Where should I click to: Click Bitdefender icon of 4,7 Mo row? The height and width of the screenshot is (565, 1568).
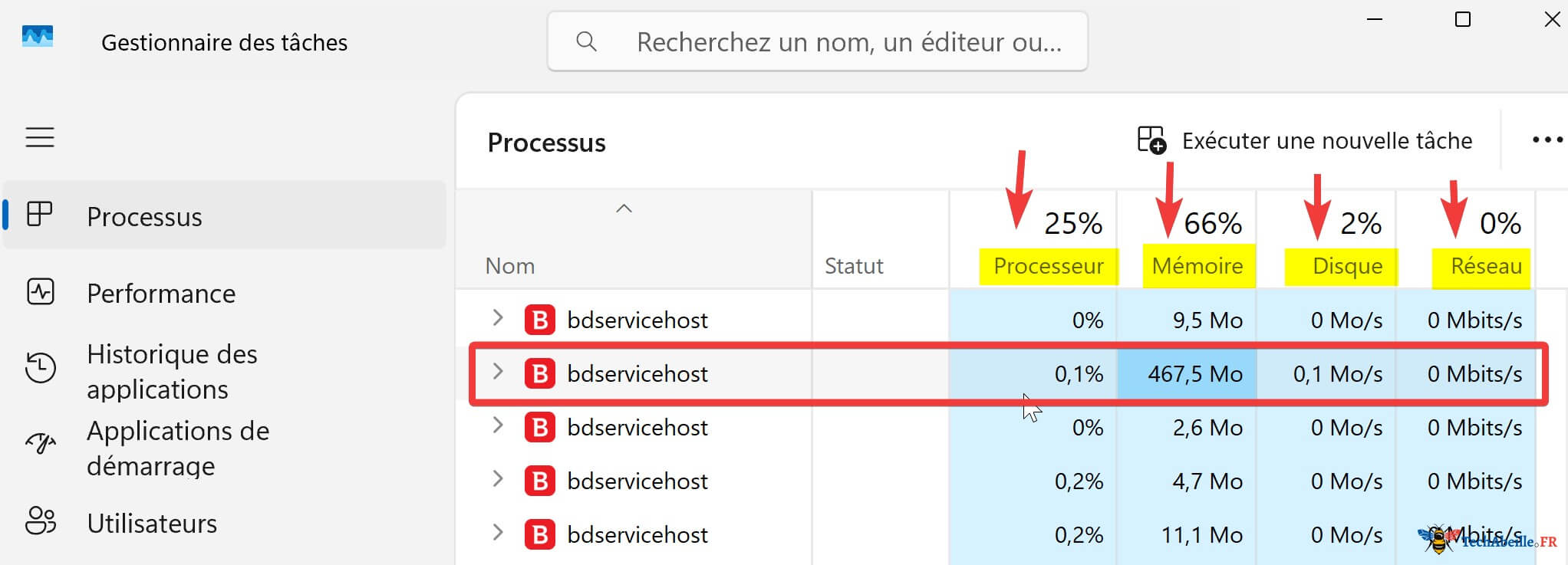point(539,481)
